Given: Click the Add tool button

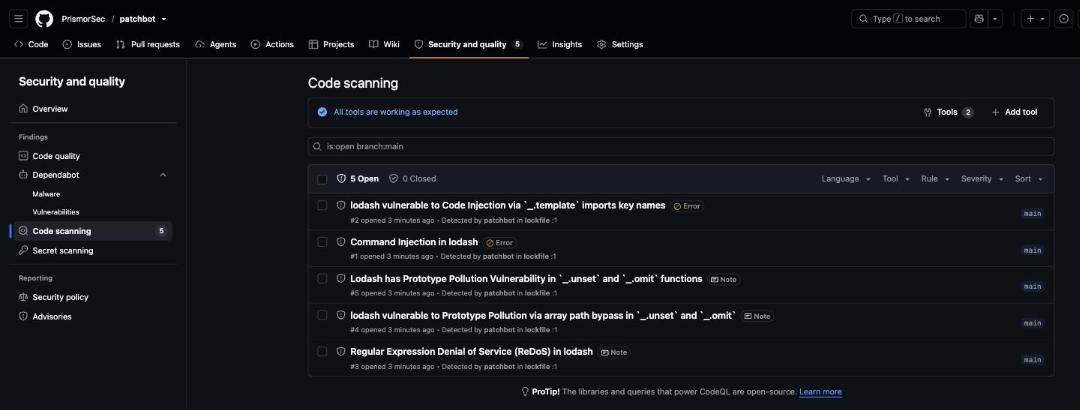Looking at the screenshot, I should (x=1015, y=112).
